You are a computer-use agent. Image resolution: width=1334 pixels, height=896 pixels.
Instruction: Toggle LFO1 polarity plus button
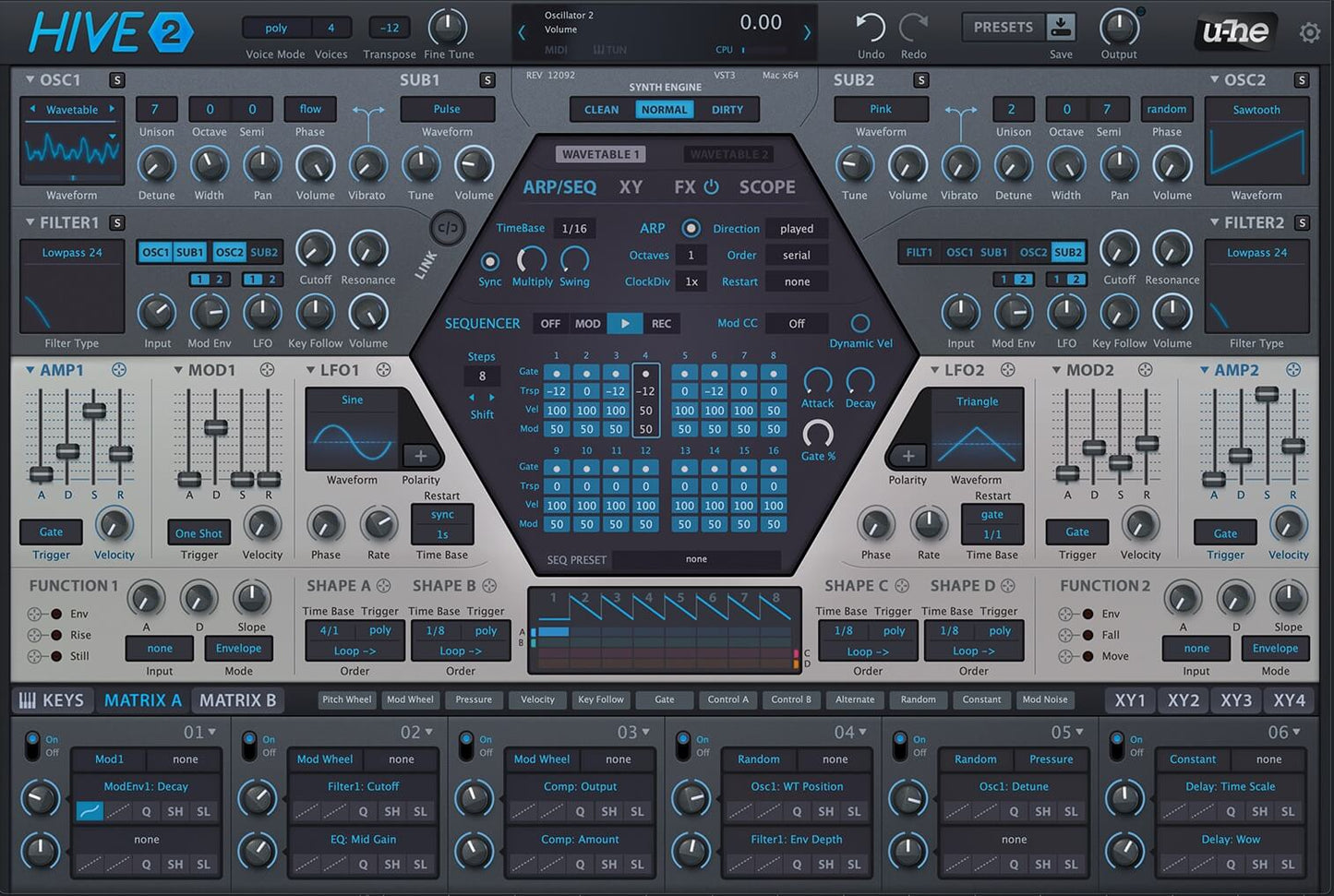[420, 456]
